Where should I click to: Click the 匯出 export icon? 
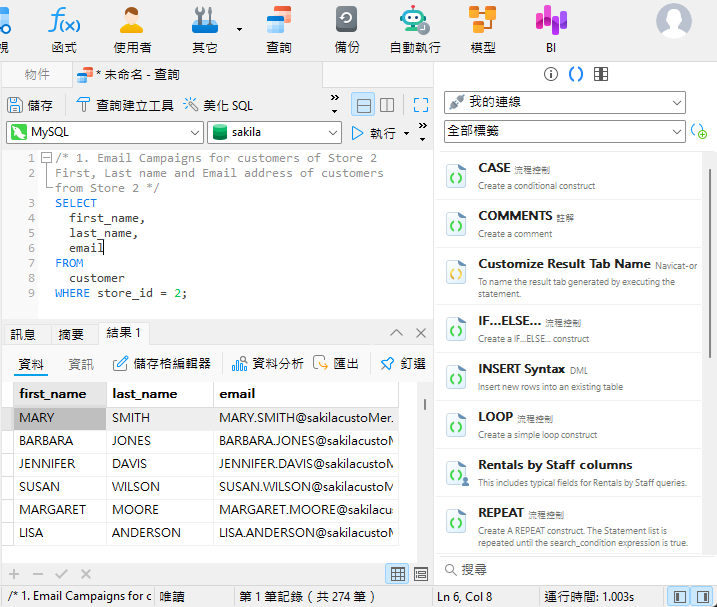click(336, 364)
